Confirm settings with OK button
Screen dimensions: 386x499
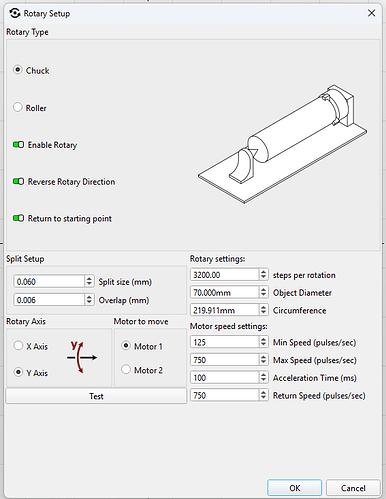[295, 488]
